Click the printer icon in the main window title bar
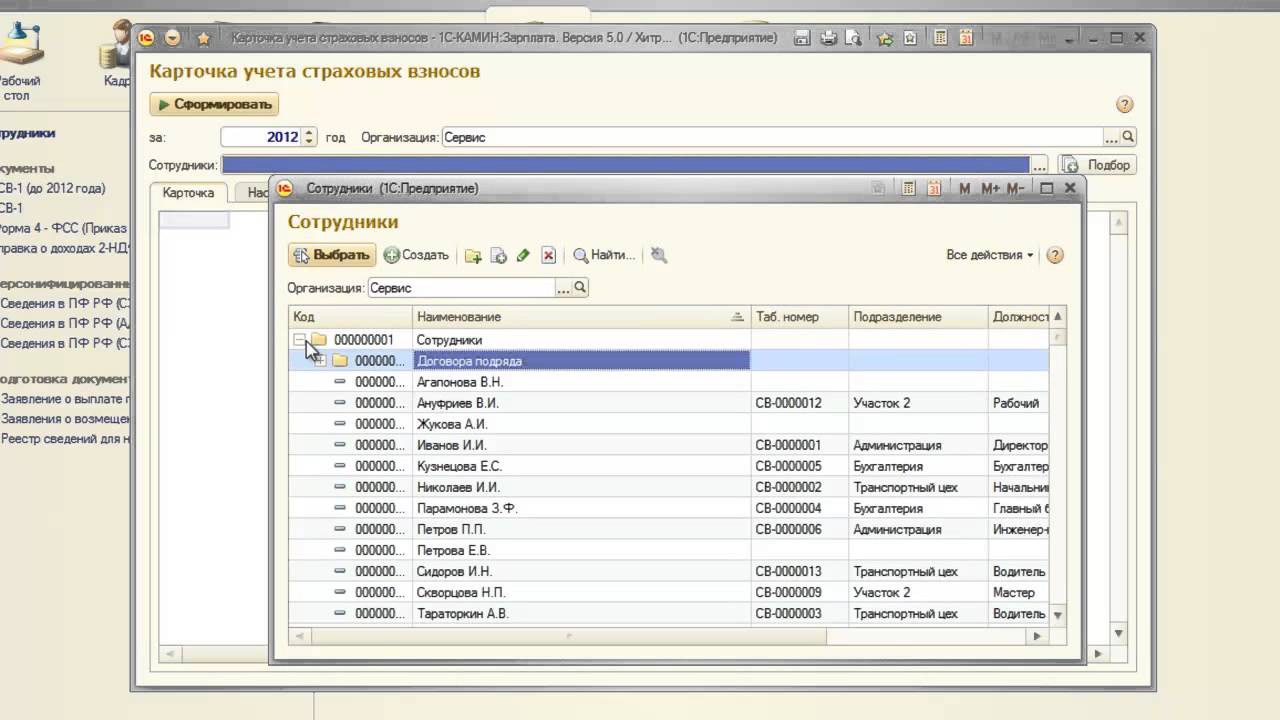The width and height of the screenshot is (1280, 720). 828,38
